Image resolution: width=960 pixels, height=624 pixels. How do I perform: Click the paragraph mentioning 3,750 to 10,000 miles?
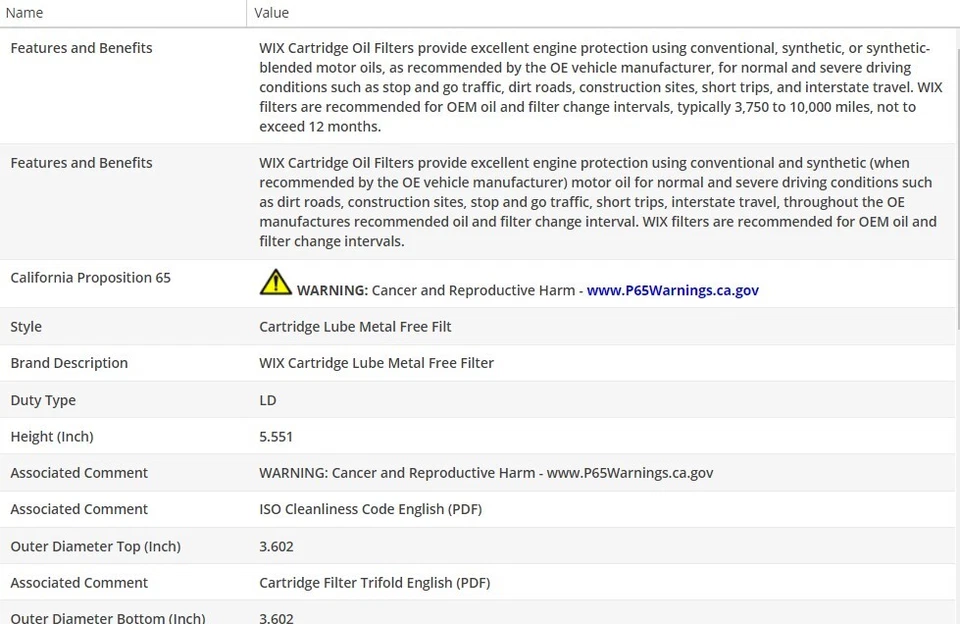click(601, 87)
